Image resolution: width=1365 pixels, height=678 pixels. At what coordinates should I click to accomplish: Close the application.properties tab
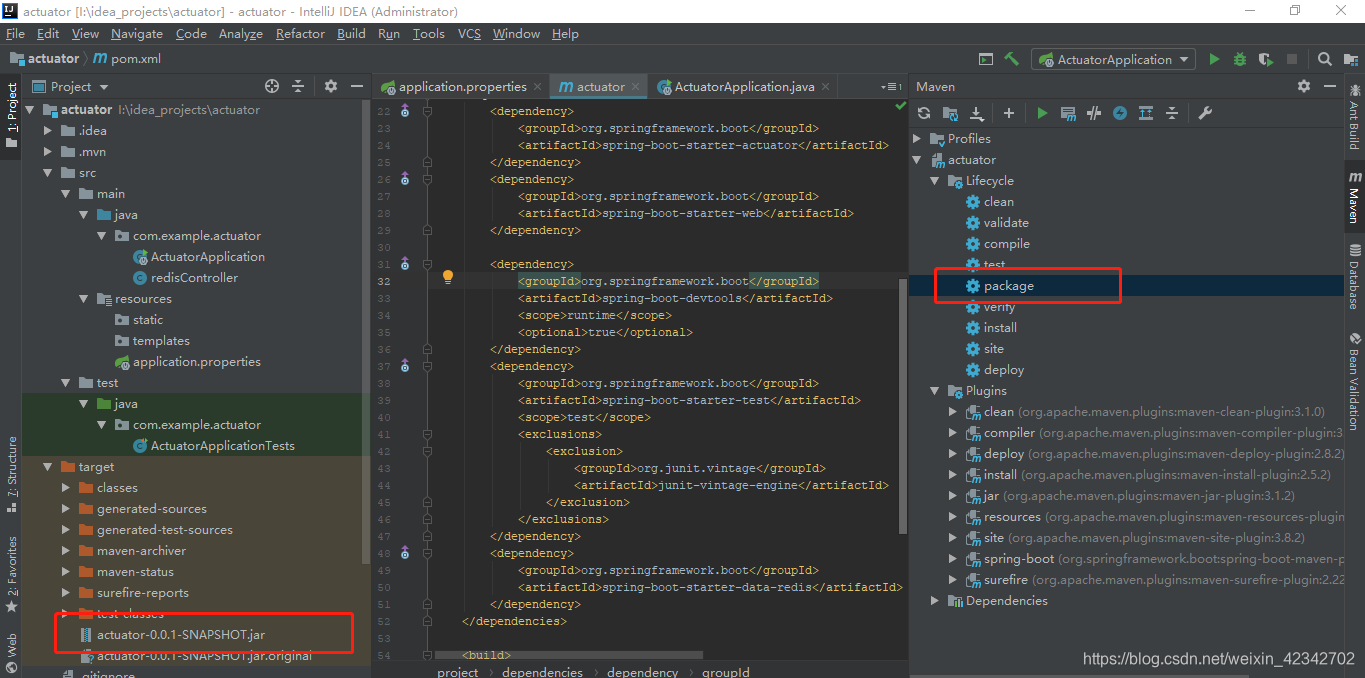(537, 87)
